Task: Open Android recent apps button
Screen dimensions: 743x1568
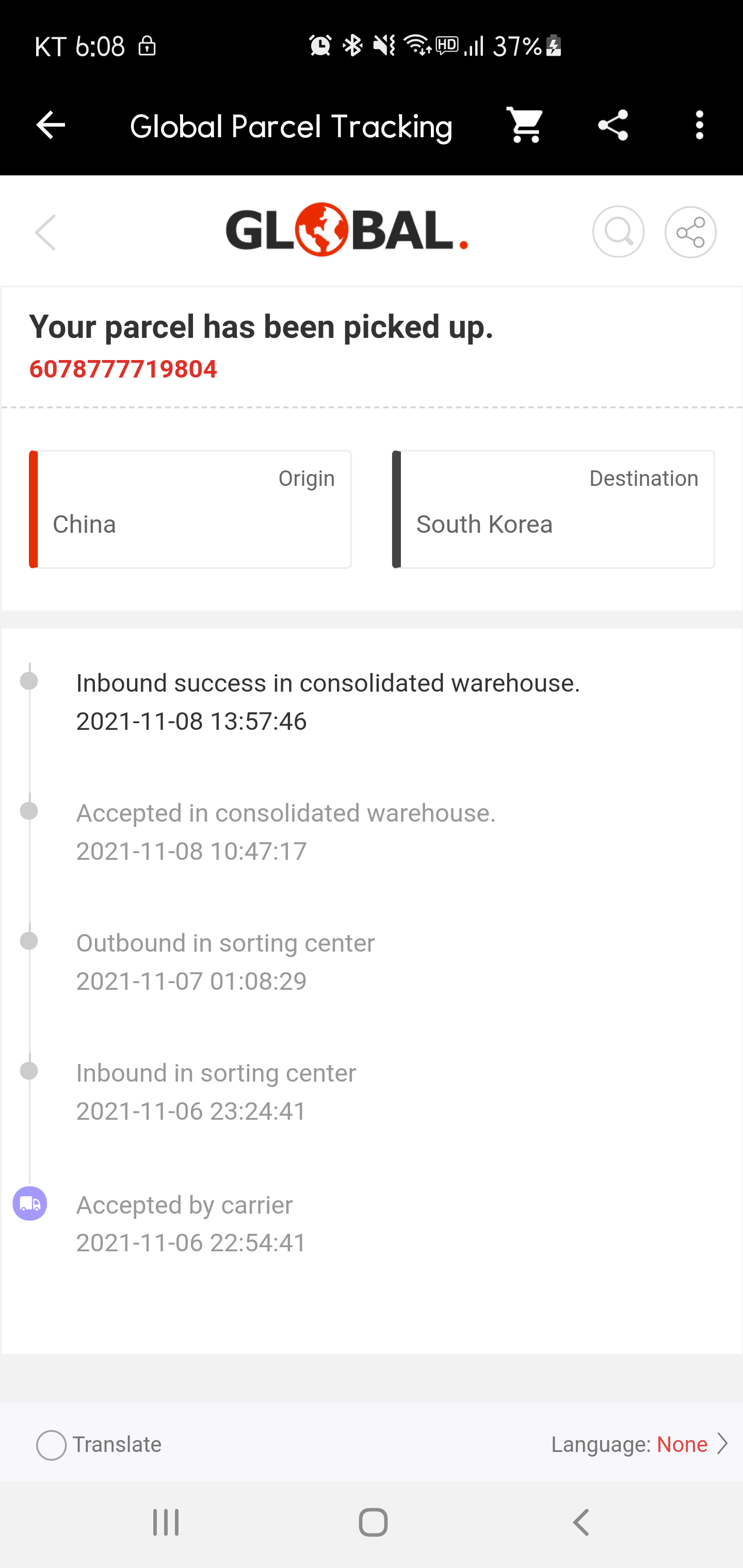Action: point(166,1522)
